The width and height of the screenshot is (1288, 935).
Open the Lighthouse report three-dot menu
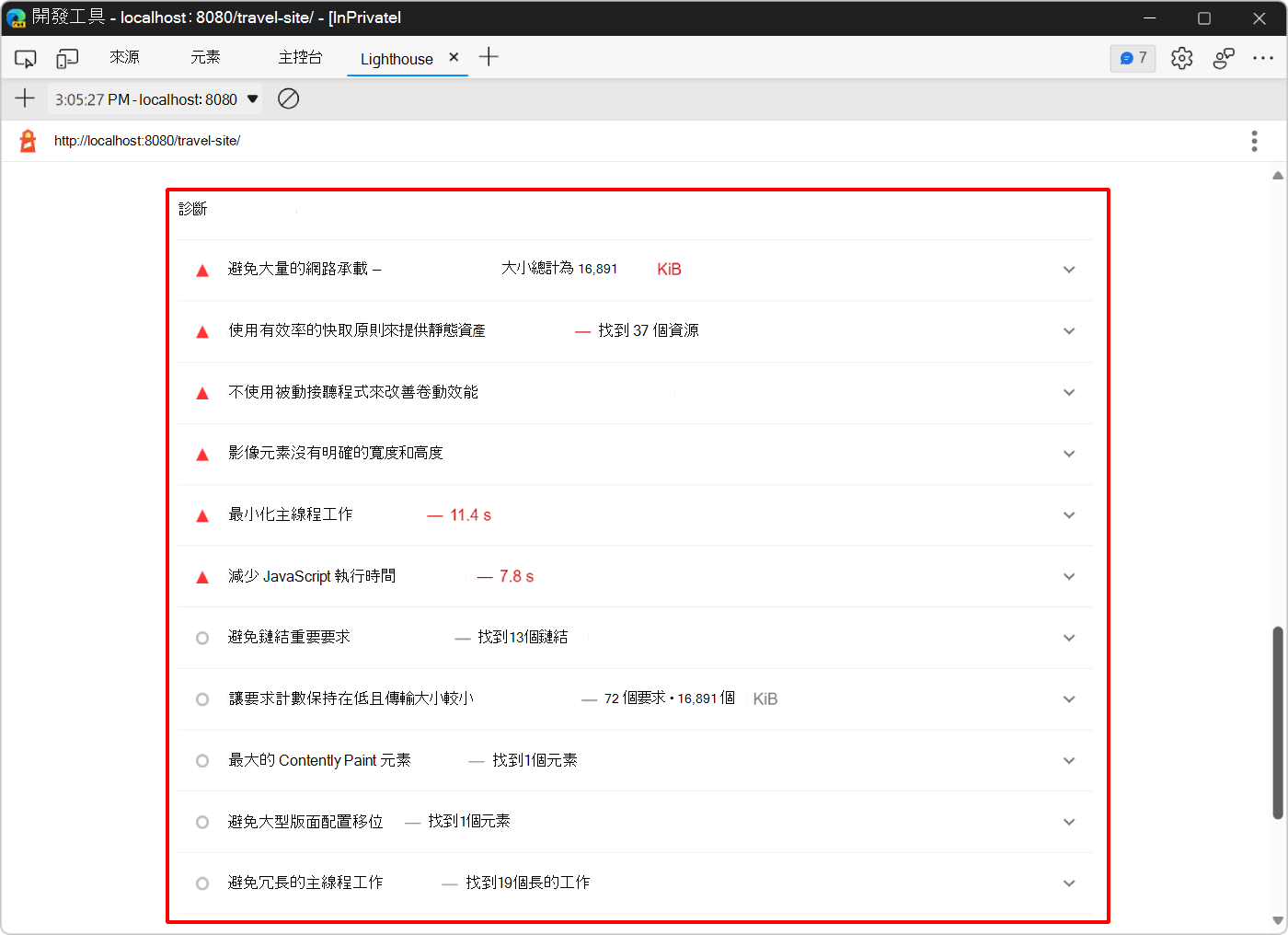coord(1254,141)
